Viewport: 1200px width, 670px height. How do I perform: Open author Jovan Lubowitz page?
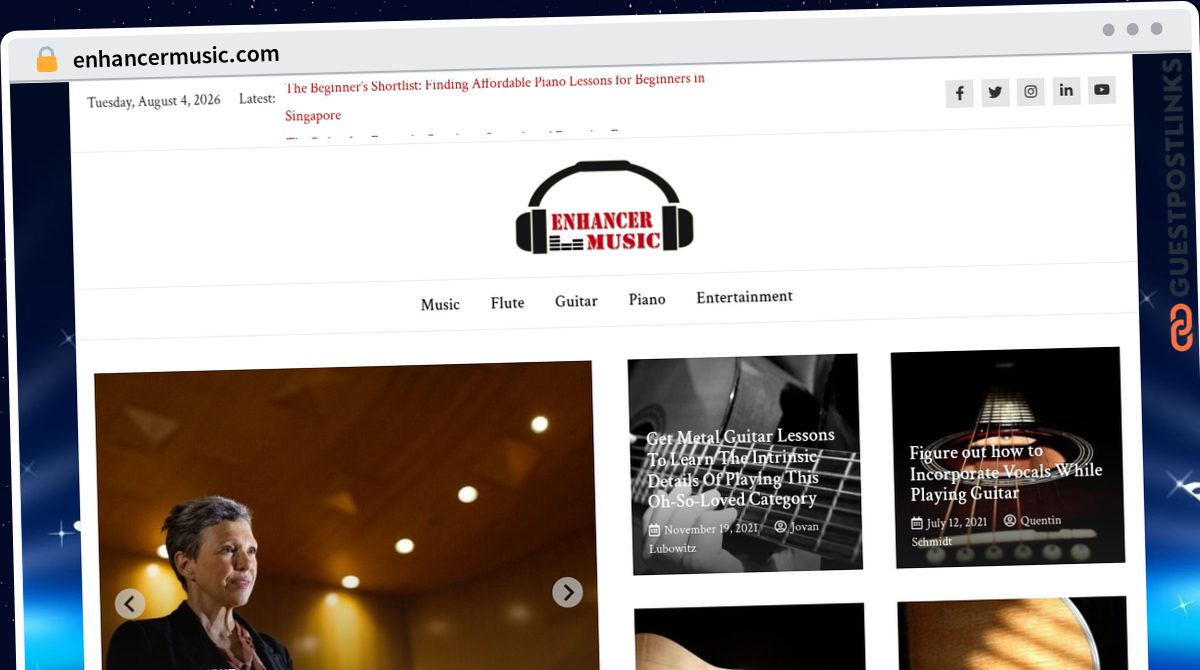[x=735, y=537]
